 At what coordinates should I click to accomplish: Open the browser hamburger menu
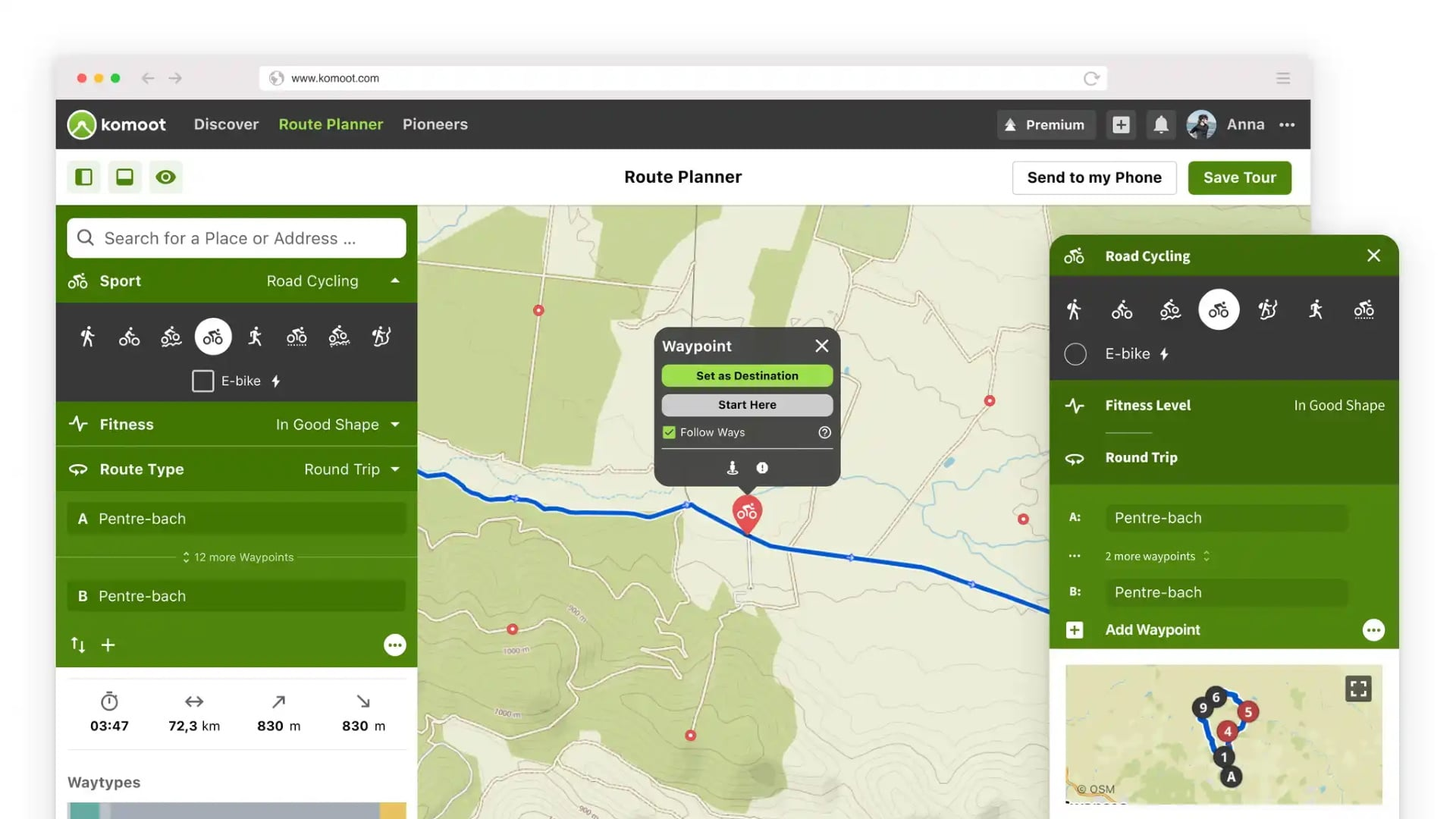[1283, 78]
